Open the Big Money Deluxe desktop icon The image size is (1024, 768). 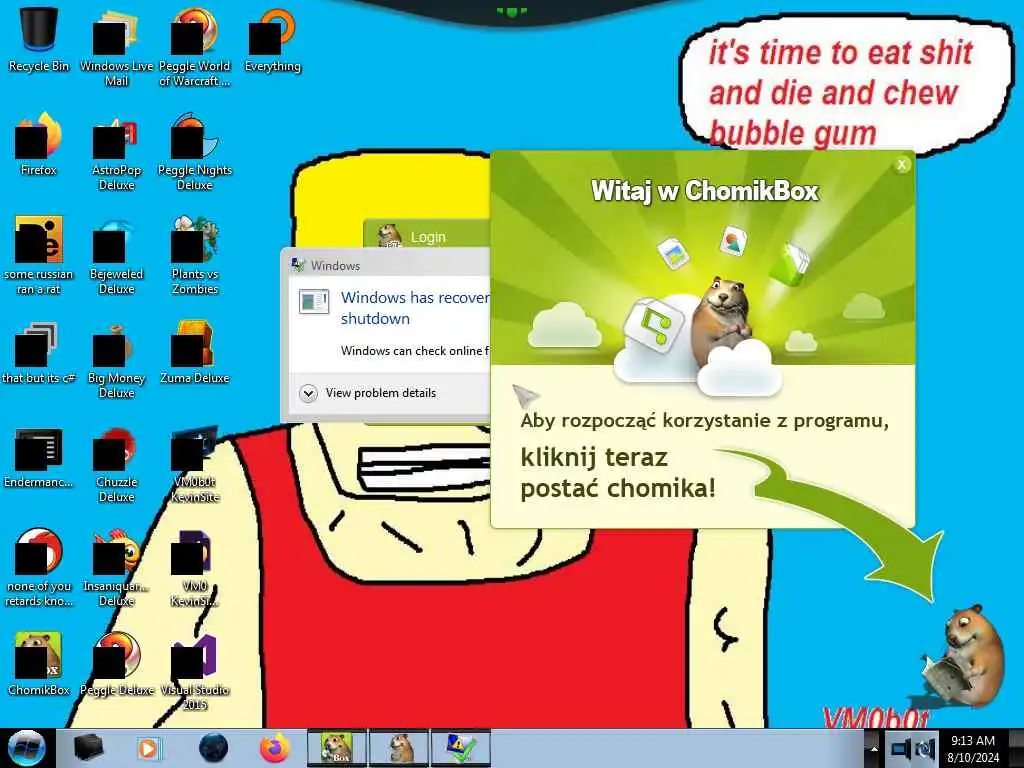[x=116, y=359]
